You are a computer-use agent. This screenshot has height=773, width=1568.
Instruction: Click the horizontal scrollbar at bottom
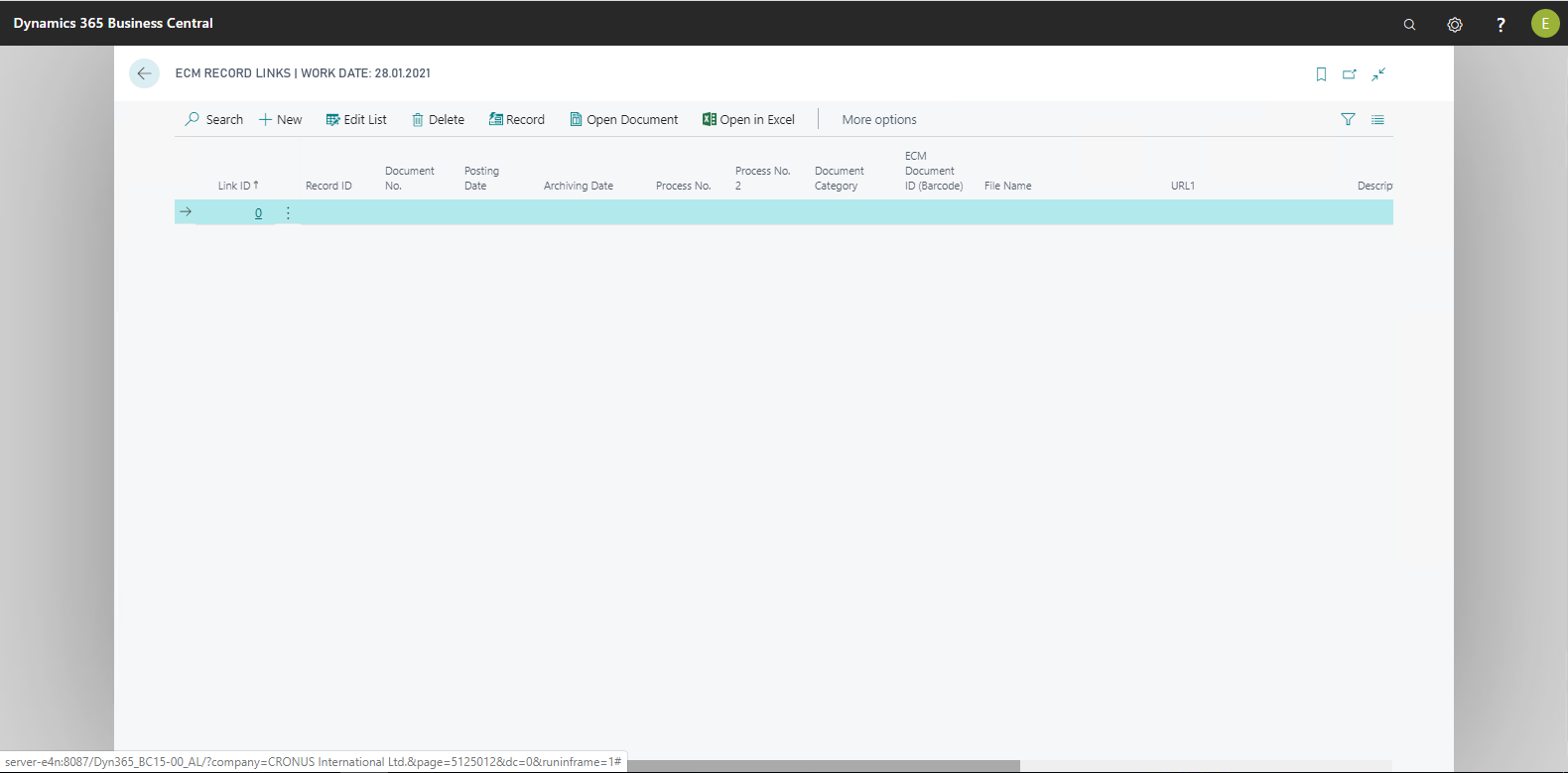[x=824, y=765]
